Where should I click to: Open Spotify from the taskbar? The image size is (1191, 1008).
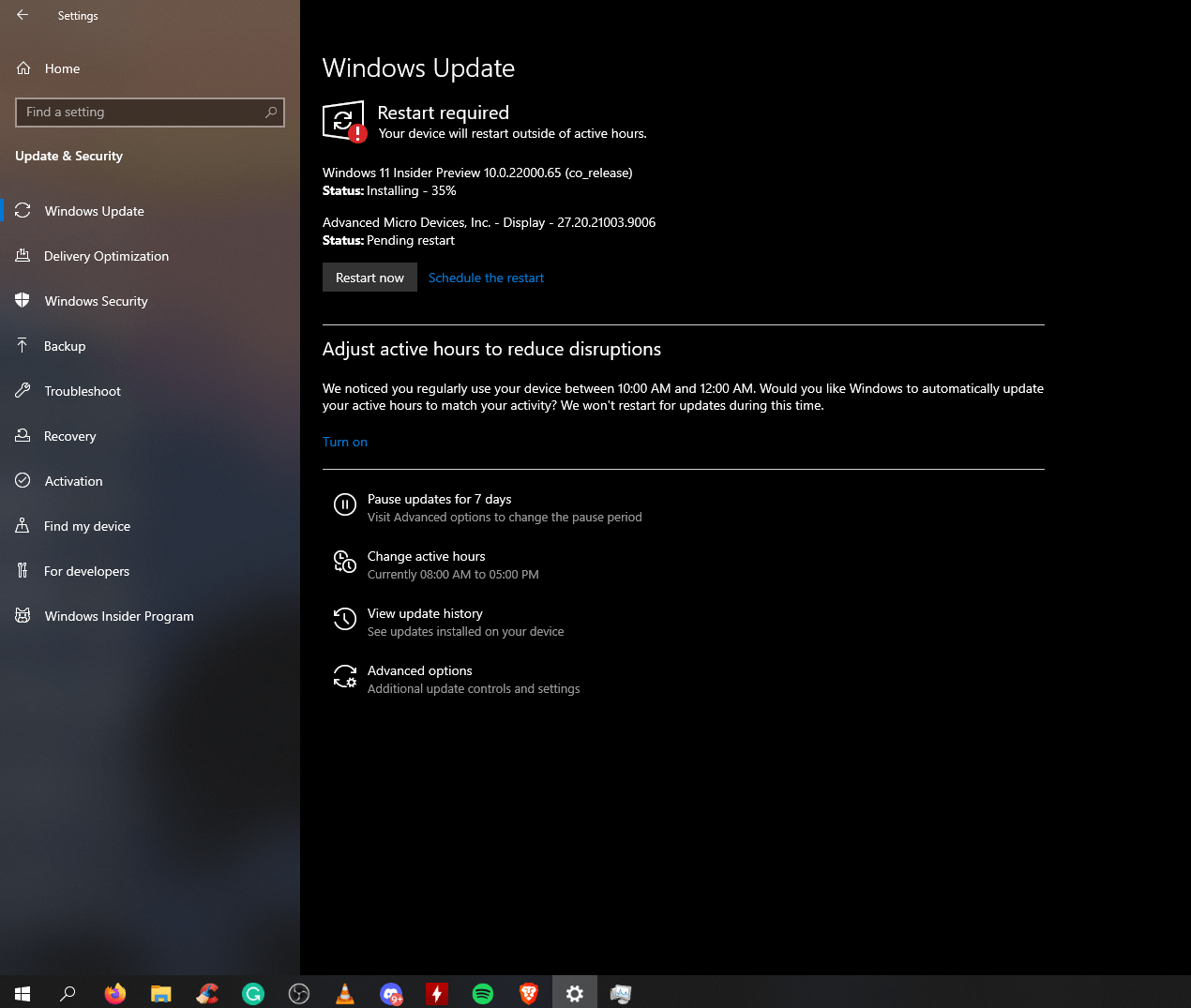click(x=482, y=993)
